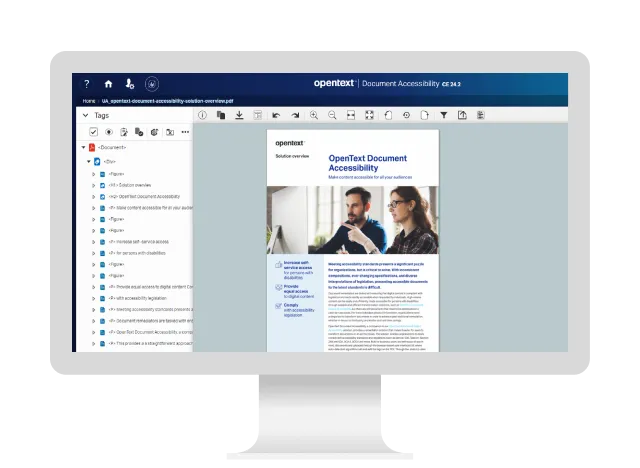The image size is (640, 468).
Task: Select 'OpenText Document Accessibility, a' P tag
Action: tap(150, 333)
